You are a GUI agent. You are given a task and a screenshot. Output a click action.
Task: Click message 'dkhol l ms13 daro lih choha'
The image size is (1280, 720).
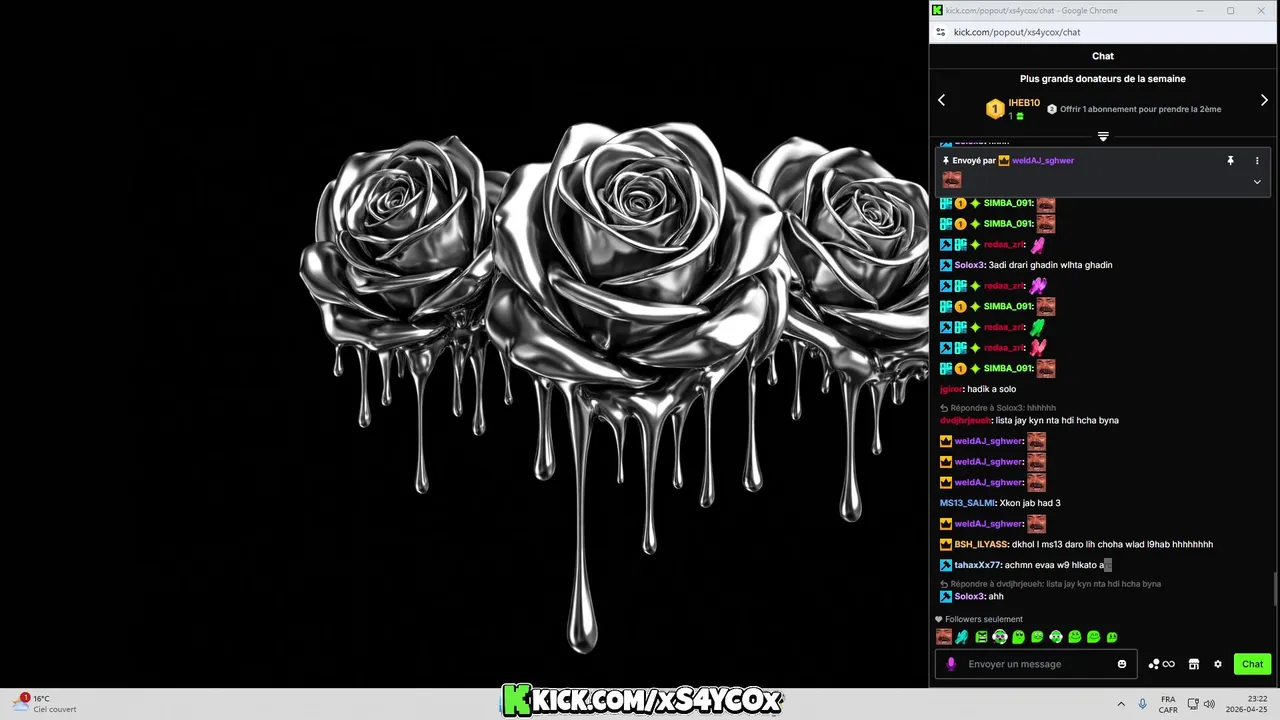1112,544
